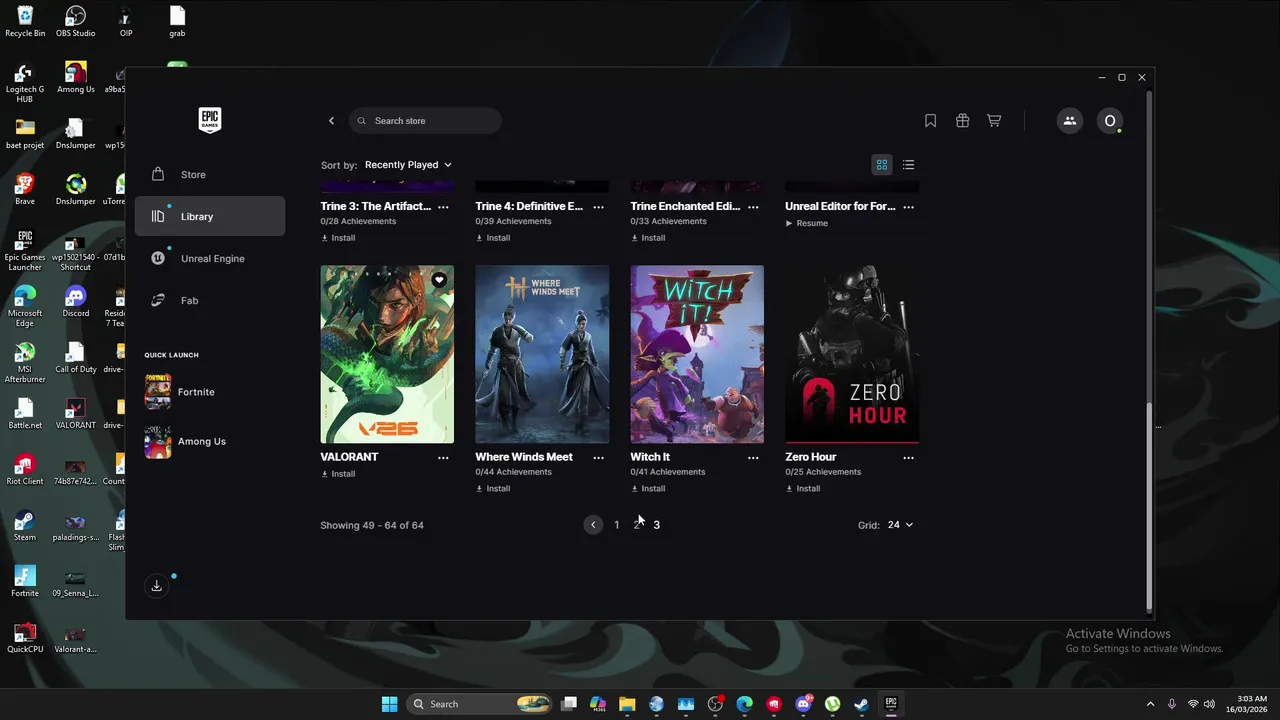
Task: Open Unreal Engine section
Action: pos(210,259)
